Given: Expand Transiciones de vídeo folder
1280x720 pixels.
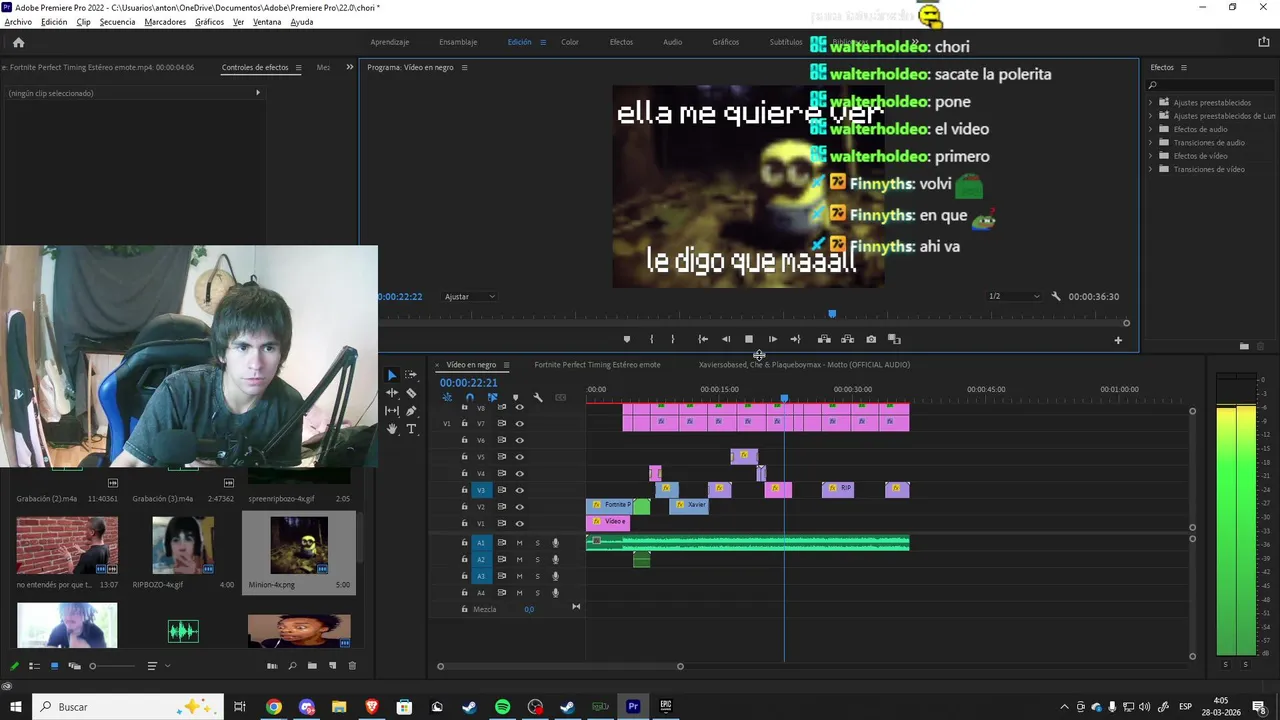Looking at the screenshot, I should click(1150, 169).
